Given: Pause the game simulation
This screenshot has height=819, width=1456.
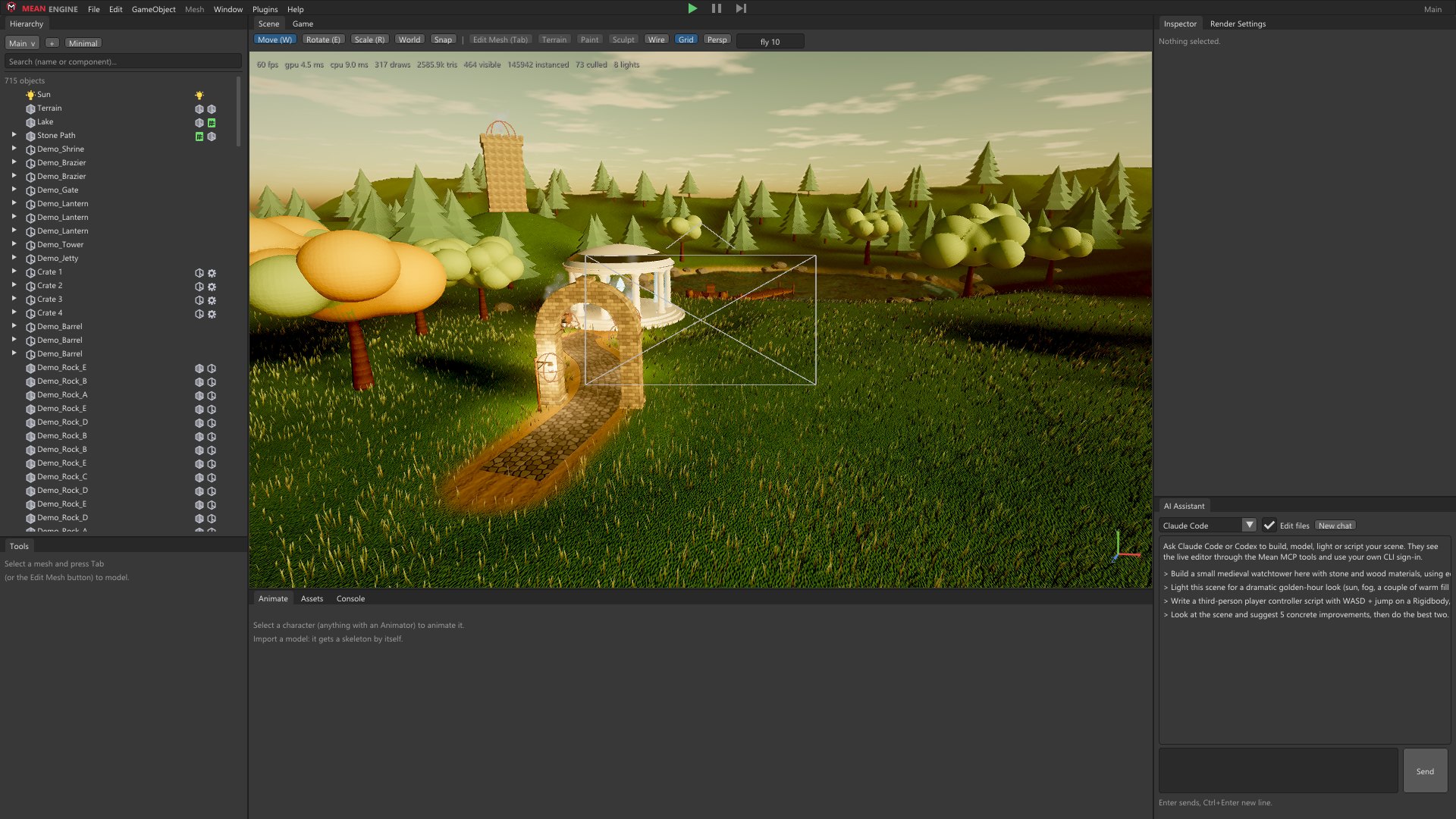Looking at the screenshot, I should [716, 8].
